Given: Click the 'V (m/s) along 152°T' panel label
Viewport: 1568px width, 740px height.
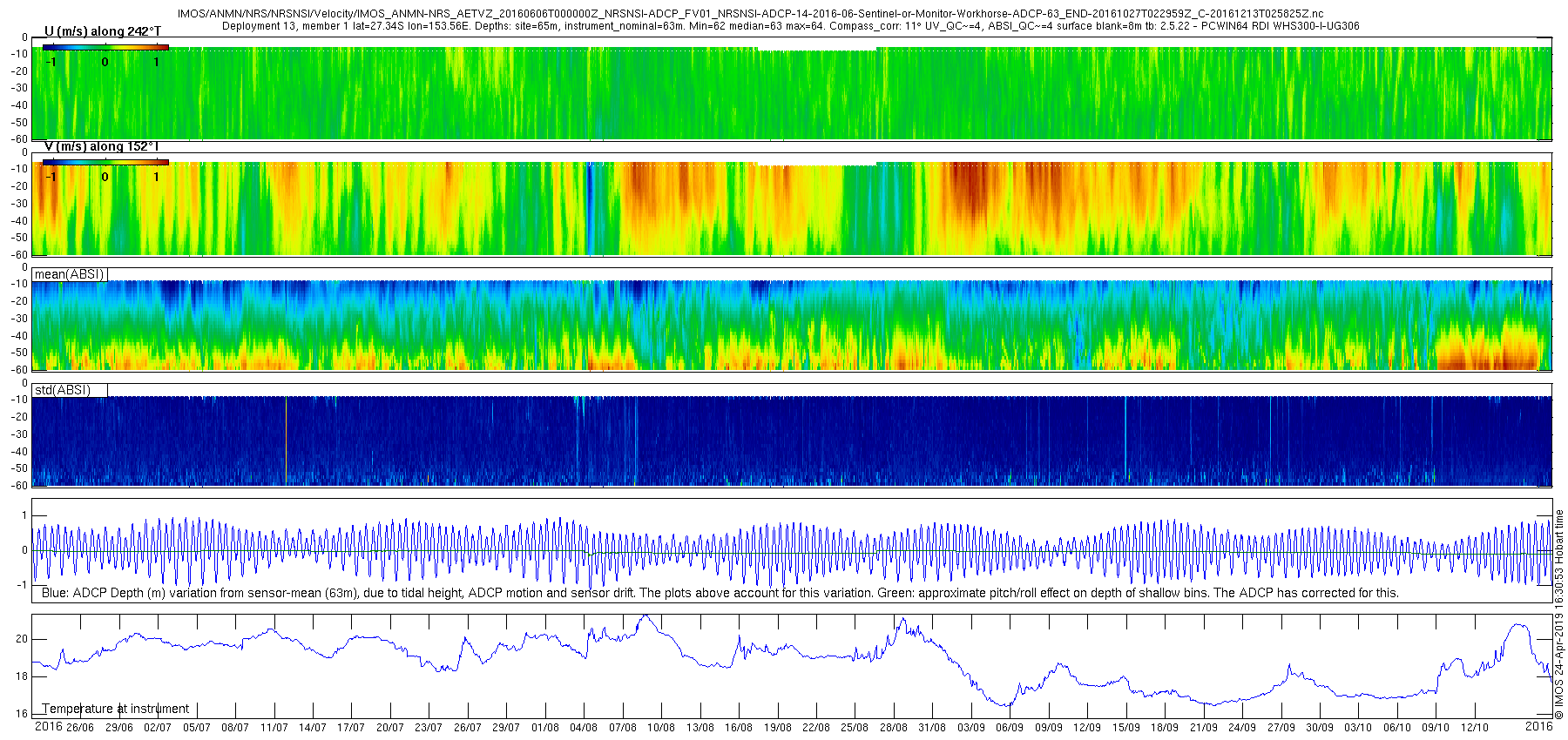Looking at the screenshot, I should tap(102, 146).
